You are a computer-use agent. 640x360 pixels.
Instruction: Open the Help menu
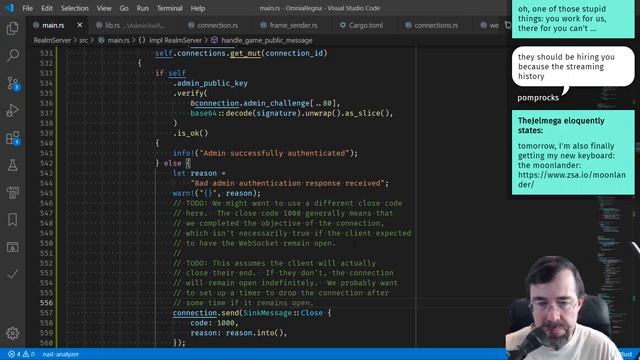[198, 8]
